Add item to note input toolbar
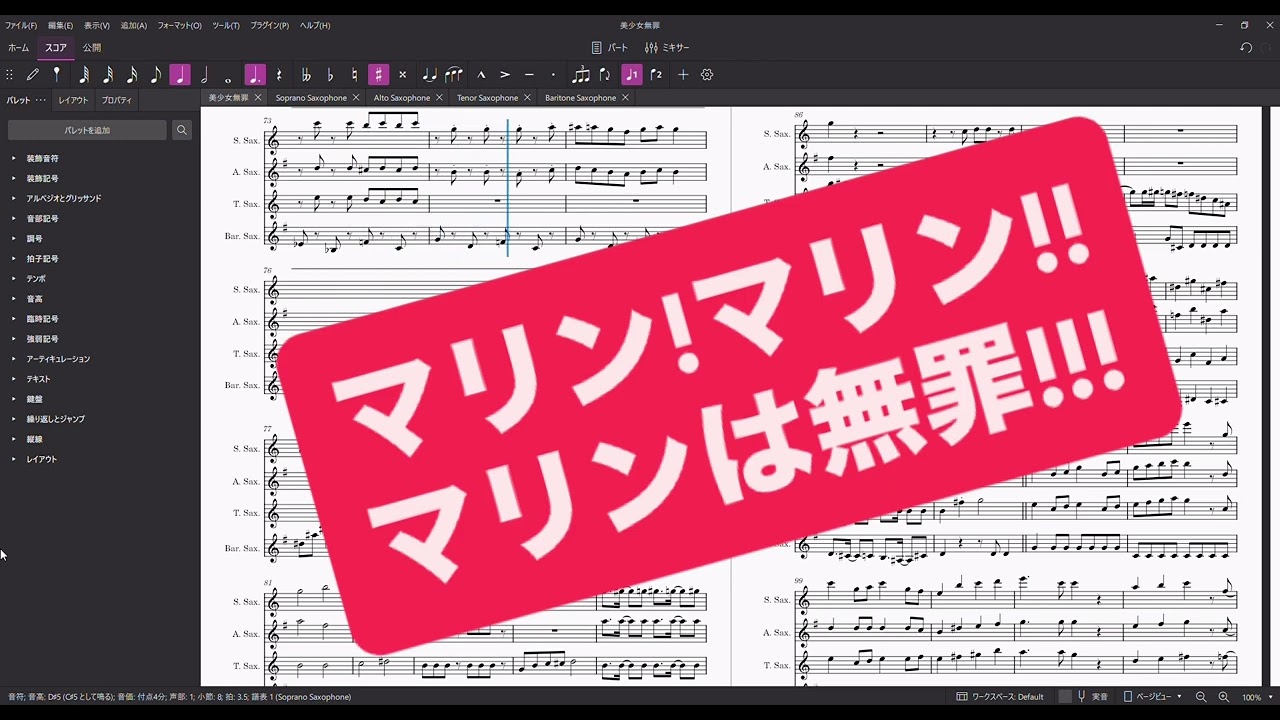Screen dimensions: 1280x720 683,75
